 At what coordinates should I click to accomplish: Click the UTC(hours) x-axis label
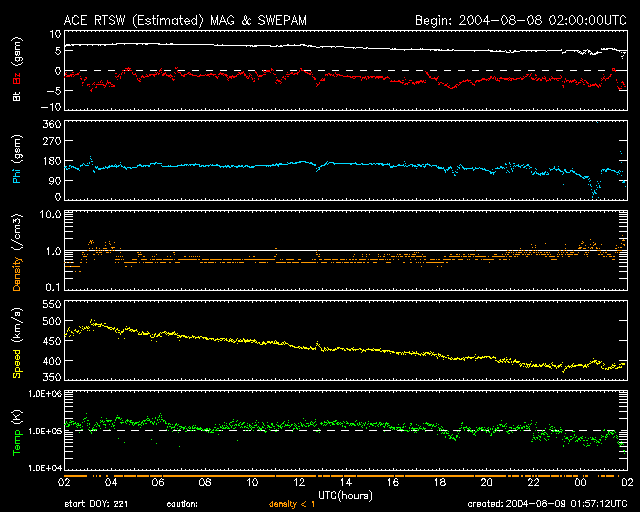pyautogui.click(x=345, y=493)
